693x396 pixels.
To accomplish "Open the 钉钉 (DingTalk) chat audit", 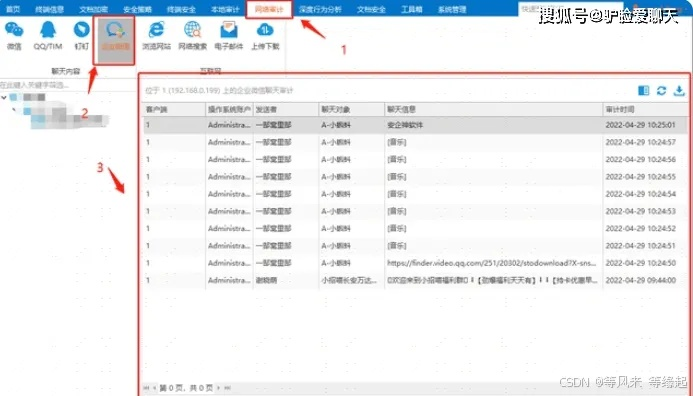I will 81,36.
